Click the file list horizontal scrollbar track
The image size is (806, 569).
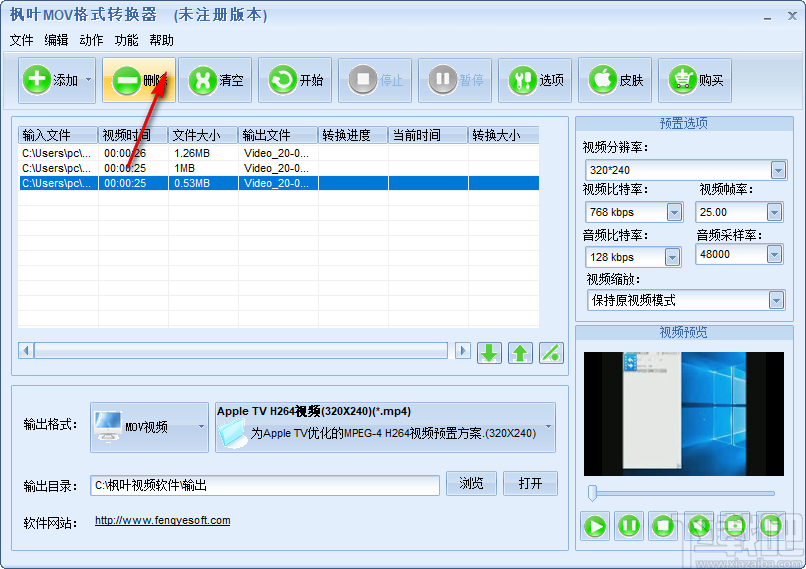point(241,351)
